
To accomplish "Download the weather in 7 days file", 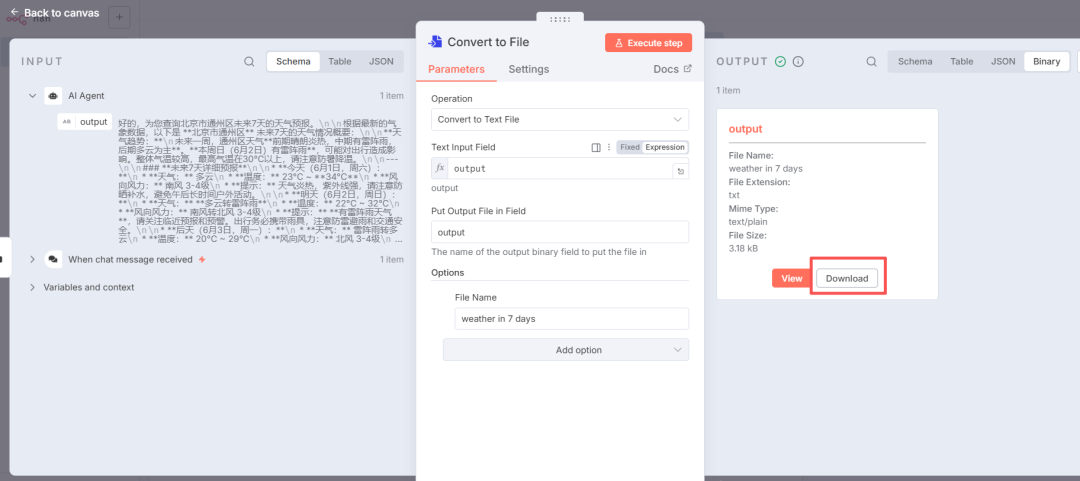I will pyautogui.click(x=847, y=278).
